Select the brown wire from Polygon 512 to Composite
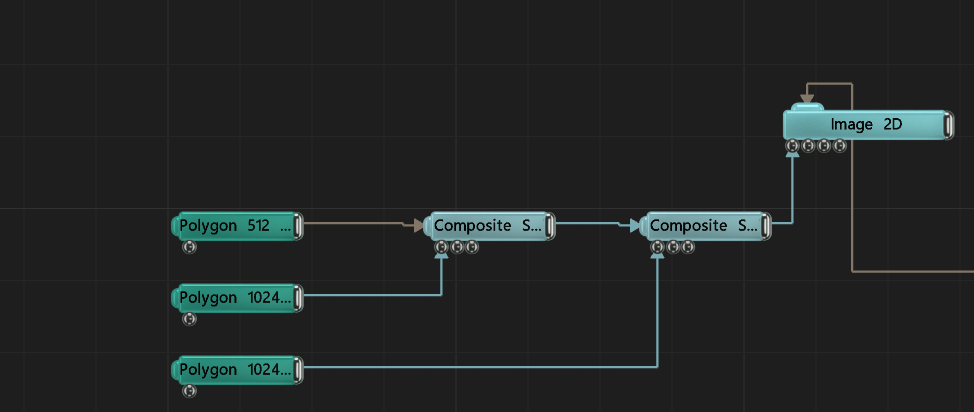Screen dimensions: 974x412 [354, 222]
